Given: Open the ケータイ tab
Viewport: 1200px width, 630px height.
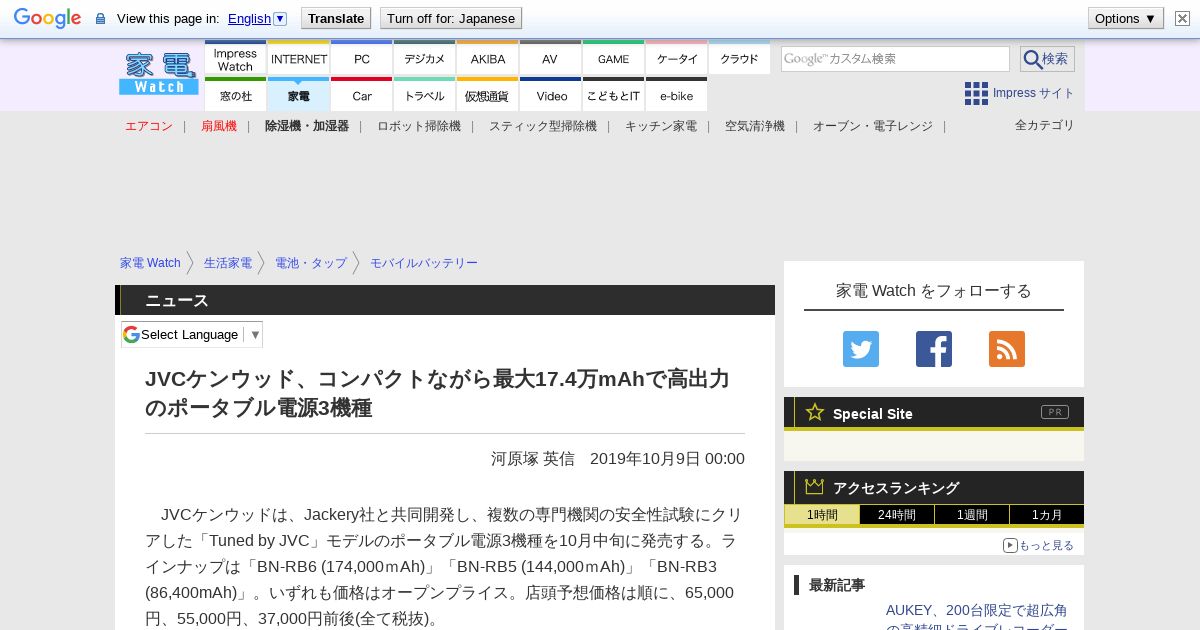Looking at the screenshot, I should coord(677,59).
